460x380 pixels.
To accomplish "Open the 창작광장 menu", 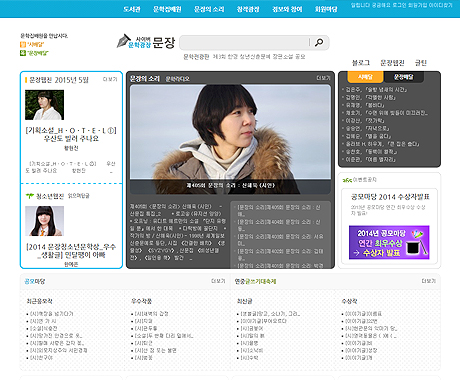I will 248,9.
